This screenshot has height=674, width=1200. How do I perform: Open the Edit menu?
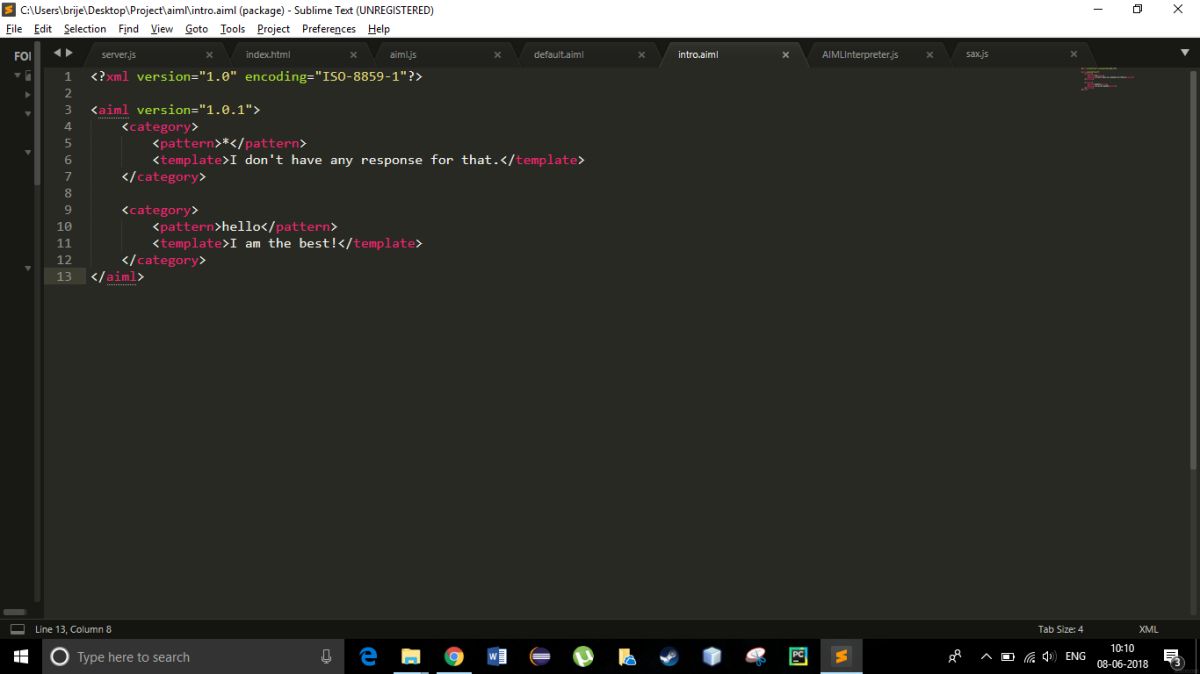coord(43,29)
